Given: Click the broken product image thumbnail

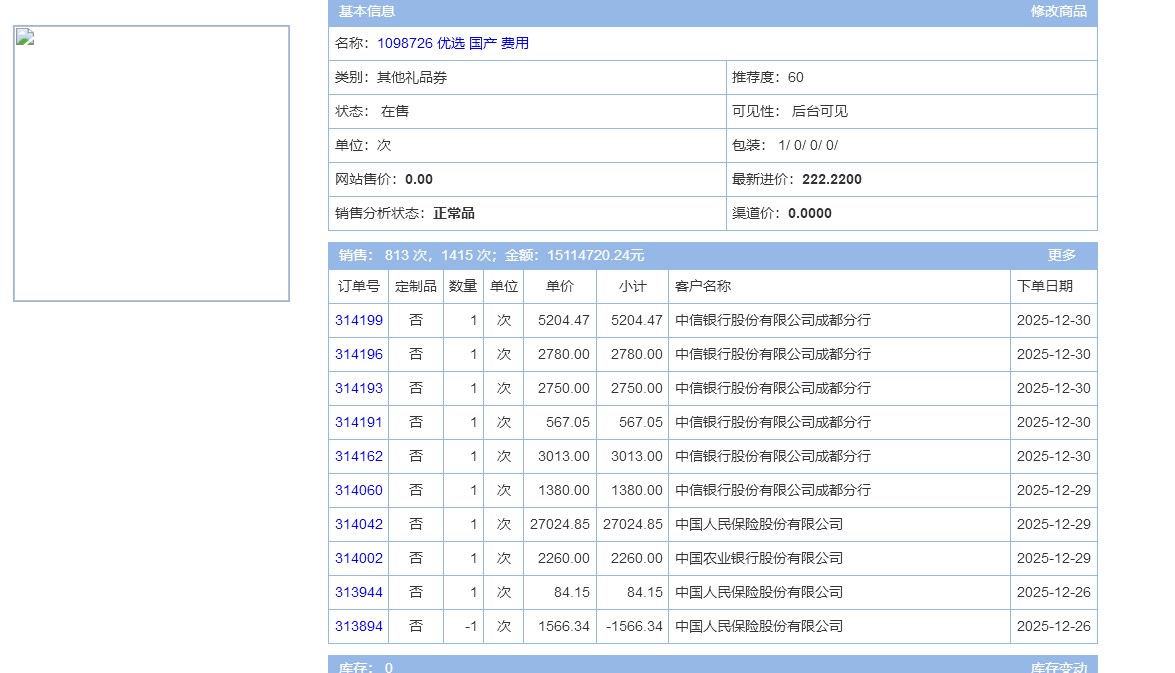Looking at the screenshot, I should (x=151, y=163).
